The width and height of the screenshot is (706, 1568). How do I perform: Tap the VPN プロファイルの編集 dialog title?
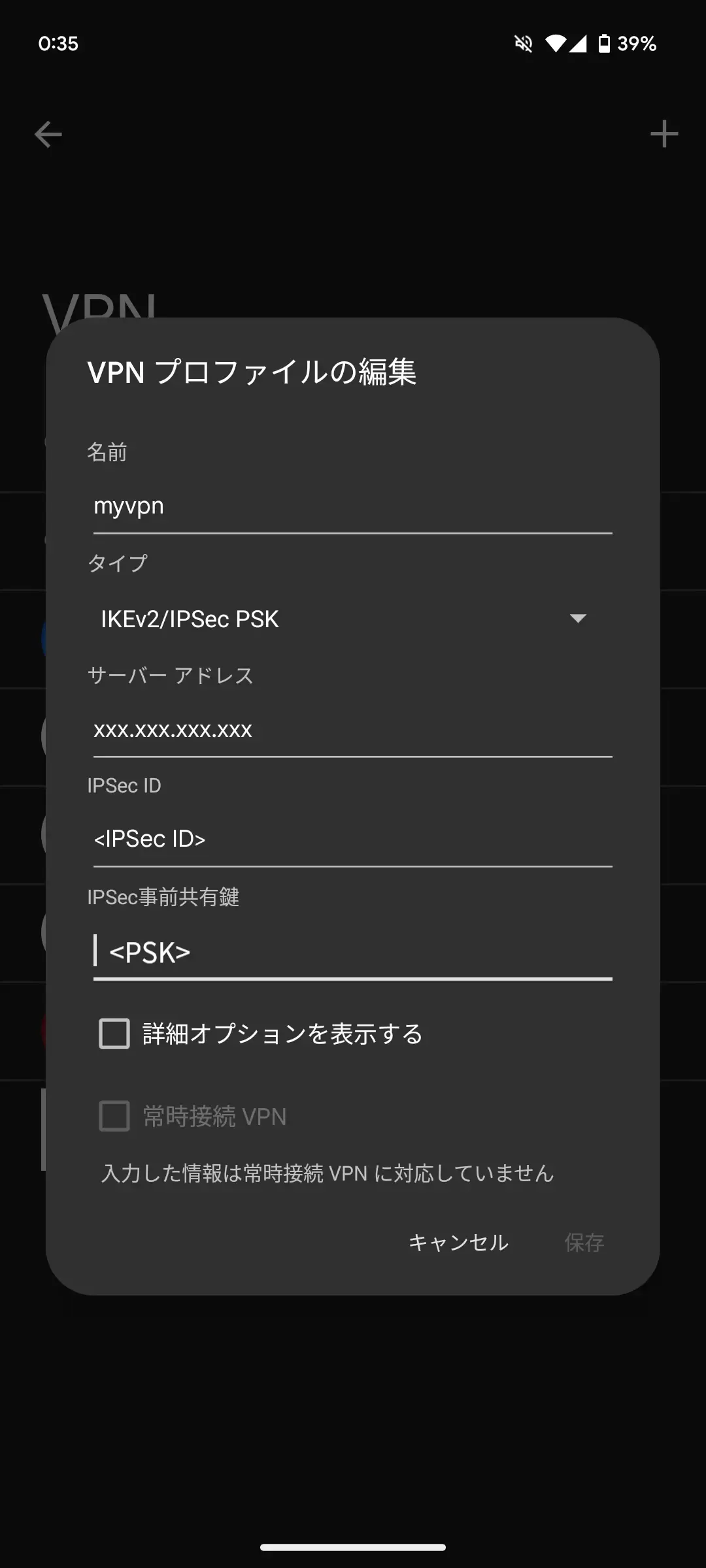coord(252,372)
